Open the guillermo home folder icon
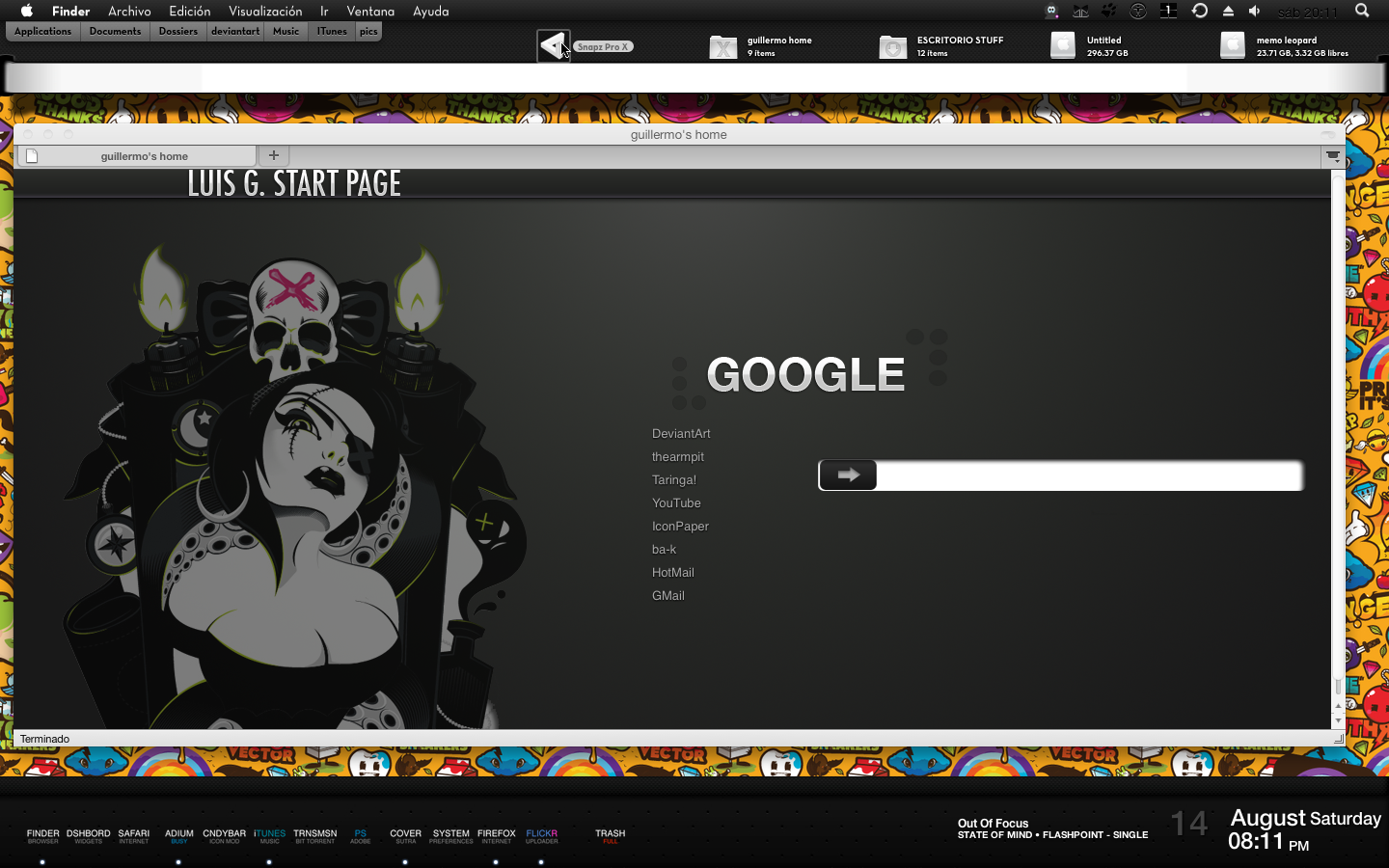This screenshot has width=1389, height=868. [x=723, y=46]
